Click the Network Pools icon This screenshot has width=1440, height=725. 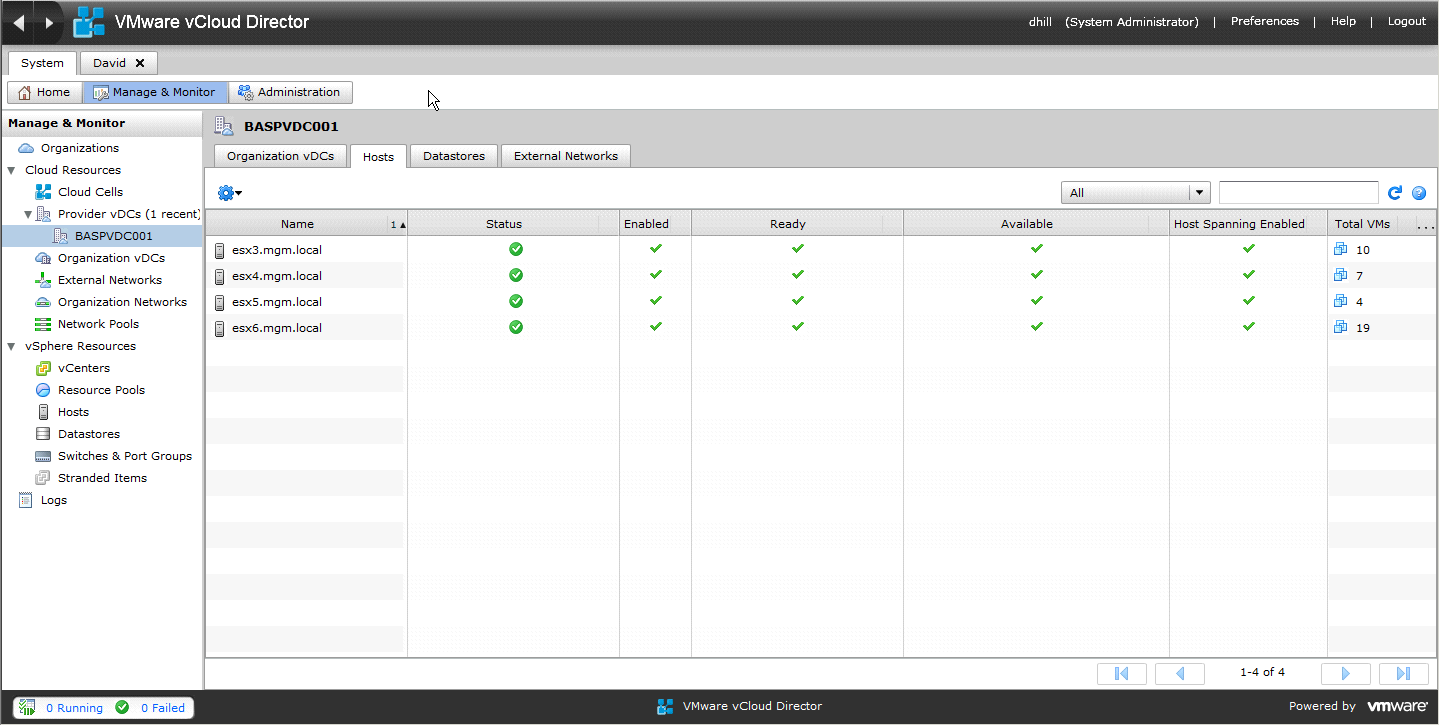pos(43,324)
